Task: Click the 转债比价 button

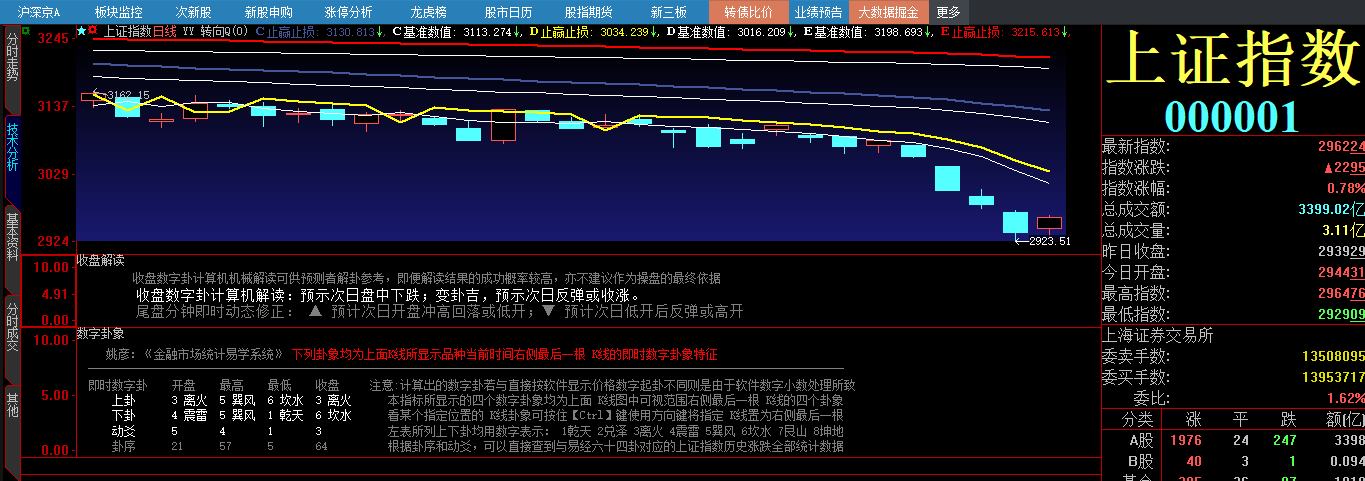Action: [748, 12]
